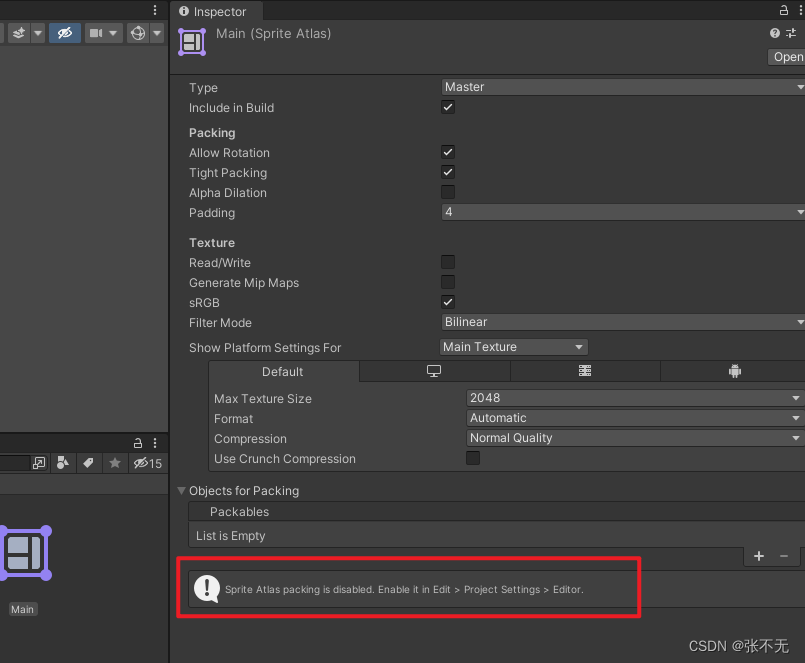Open the Format dropdown set to Automatic
The width and height of the screenshot is (805, 663).
[x=635, y=418]
